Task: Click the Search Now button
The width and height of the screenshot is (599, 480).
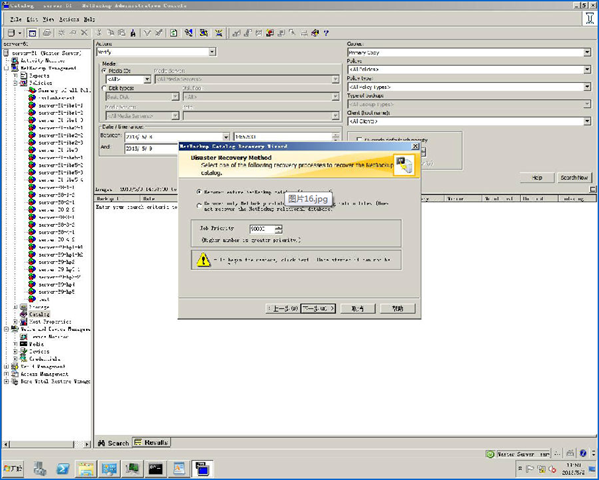Action: [574, 178]
